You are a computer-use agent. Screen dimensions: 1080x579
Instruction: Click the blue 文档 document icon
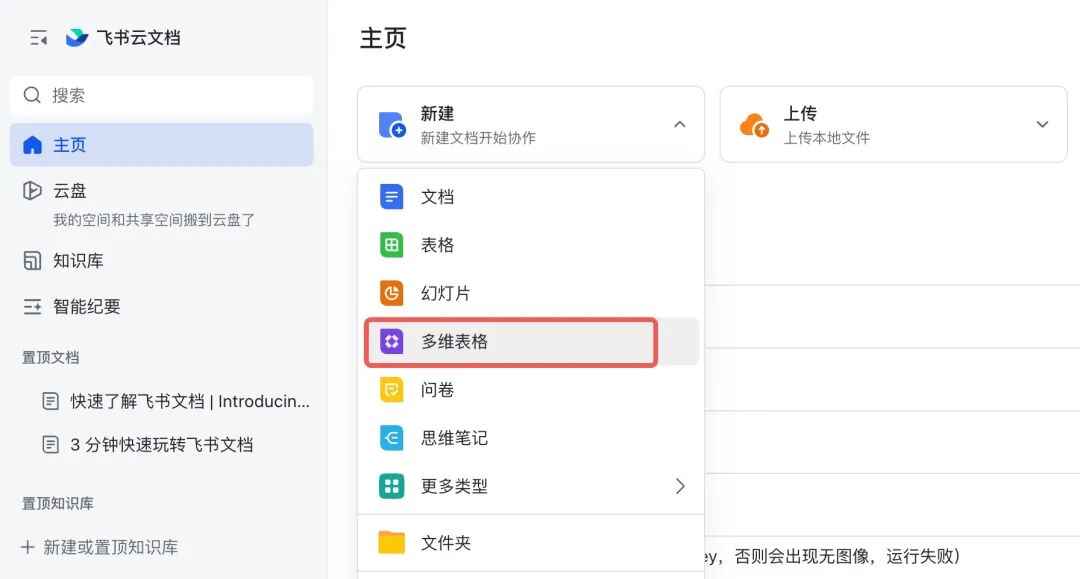click(391, 197)
